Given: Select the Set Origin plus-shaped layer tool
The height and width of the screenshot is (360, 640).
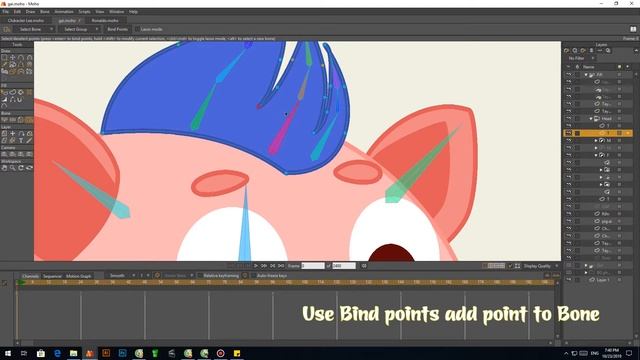Looking at the screenshot, I should 13,133.
